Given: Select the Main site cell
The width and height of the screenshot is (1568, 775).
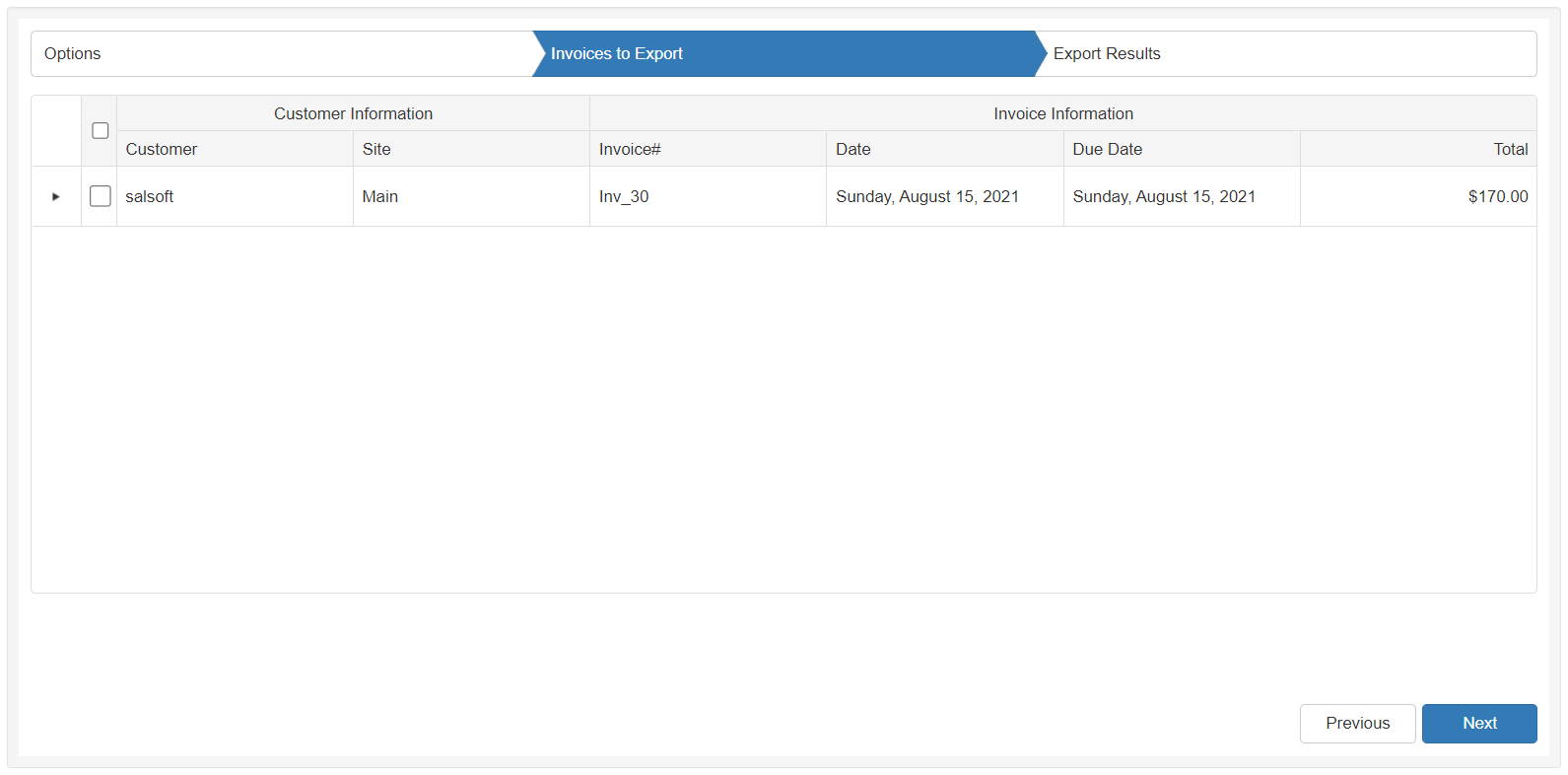Looking at the screenshot, I should point(380,197).
